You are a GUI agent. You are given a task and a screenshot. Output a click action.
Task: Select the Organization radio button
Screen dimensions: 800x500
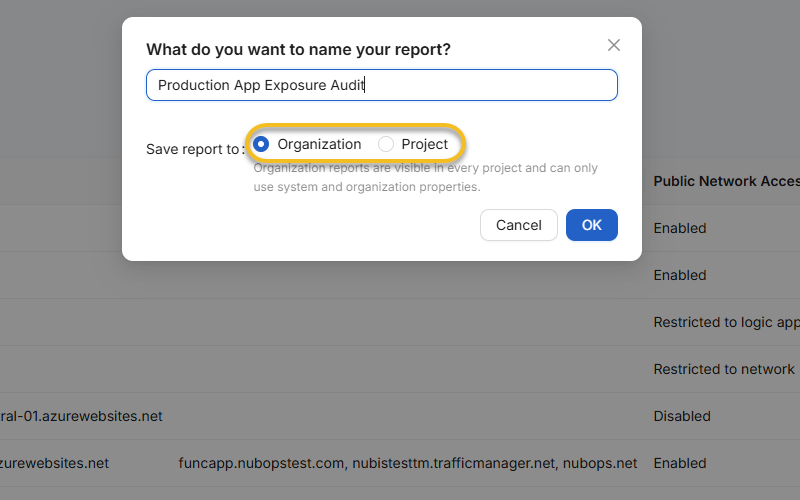[261, 144]
